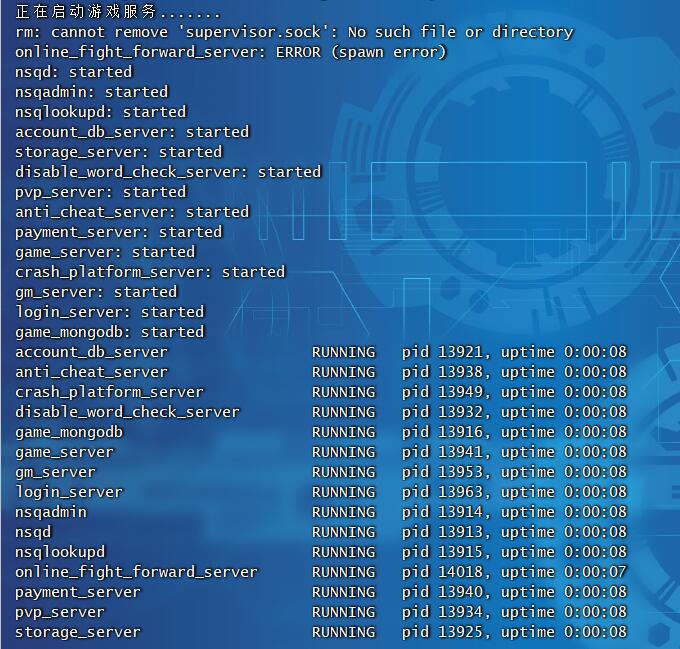Click nsqd name in status list
680x649 pixels.
[x=33, y=532]
